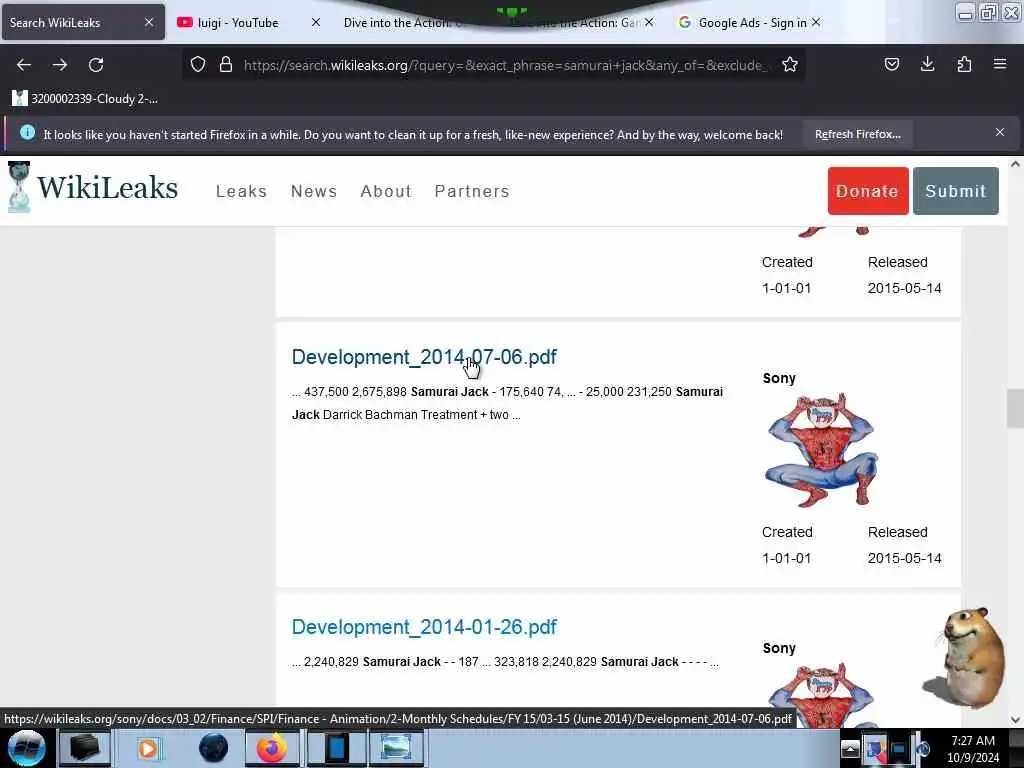Screen dimensions: 1024x768
Task: Click the page scrollbar thumb
Action: tap(1015, 408)
